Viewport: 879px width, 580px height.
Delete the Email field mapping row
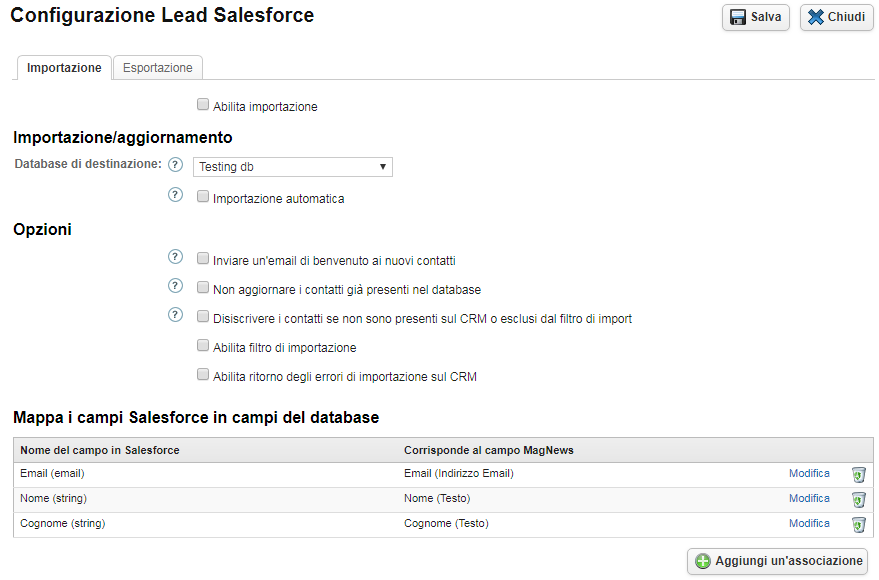[x=858, y=475]
